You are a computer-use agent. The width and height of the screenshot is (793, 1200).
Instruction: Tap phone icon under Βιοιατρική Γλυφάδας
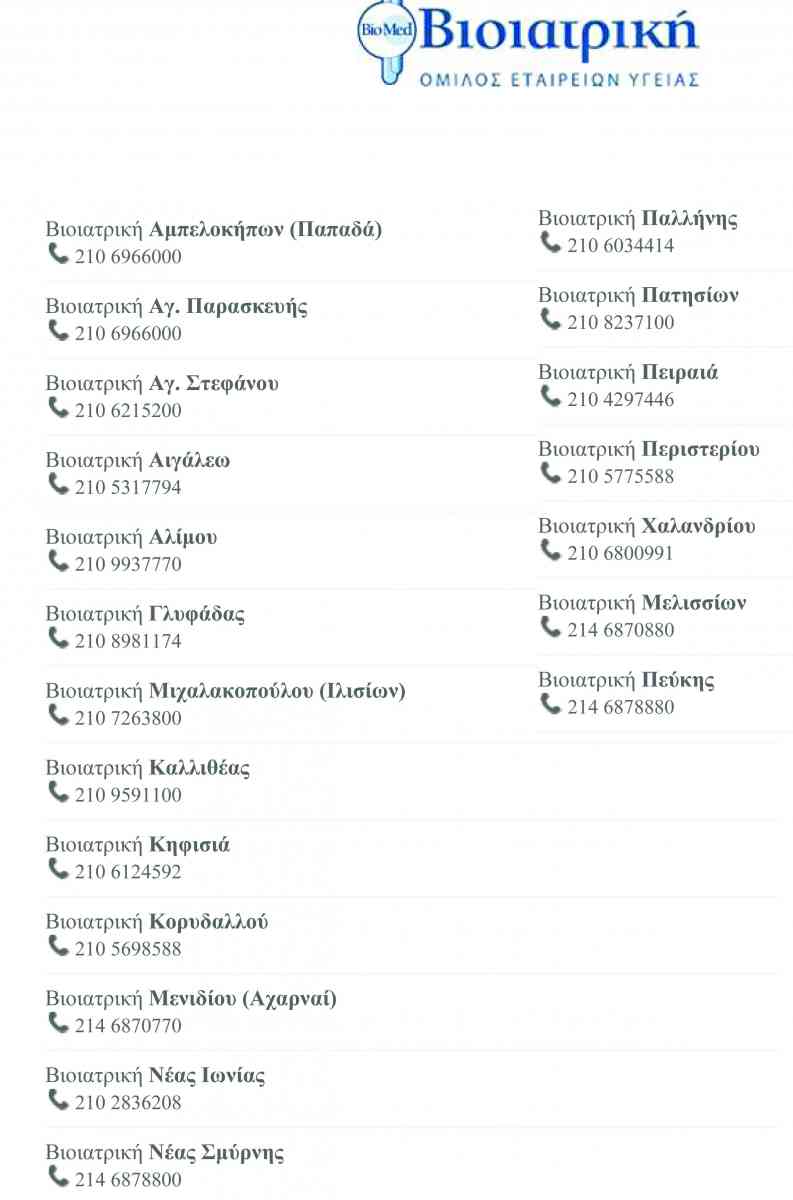[x=59, y=639]
